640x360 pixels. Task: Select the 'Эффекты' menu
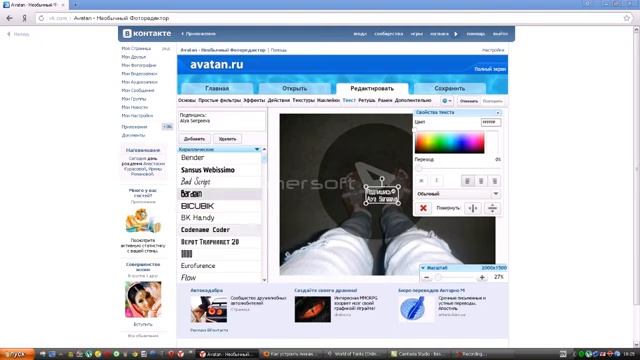[254, 100]
